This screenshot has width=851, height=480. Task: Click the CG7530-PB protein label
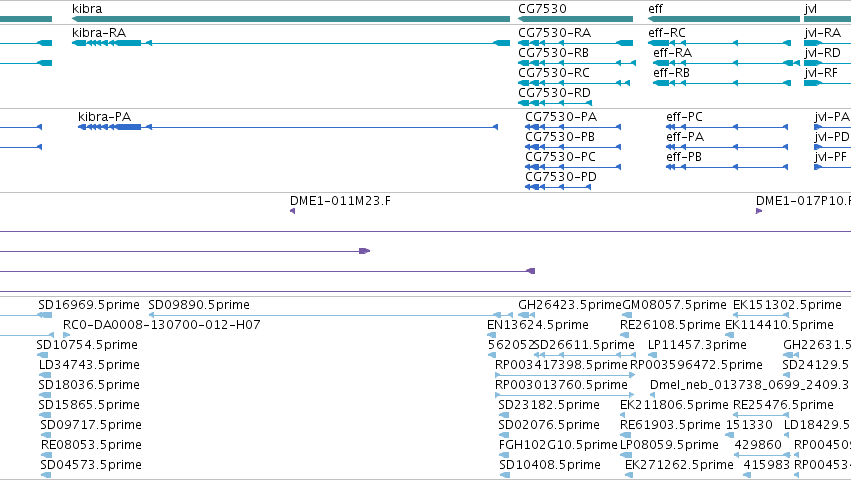(560, 137)
